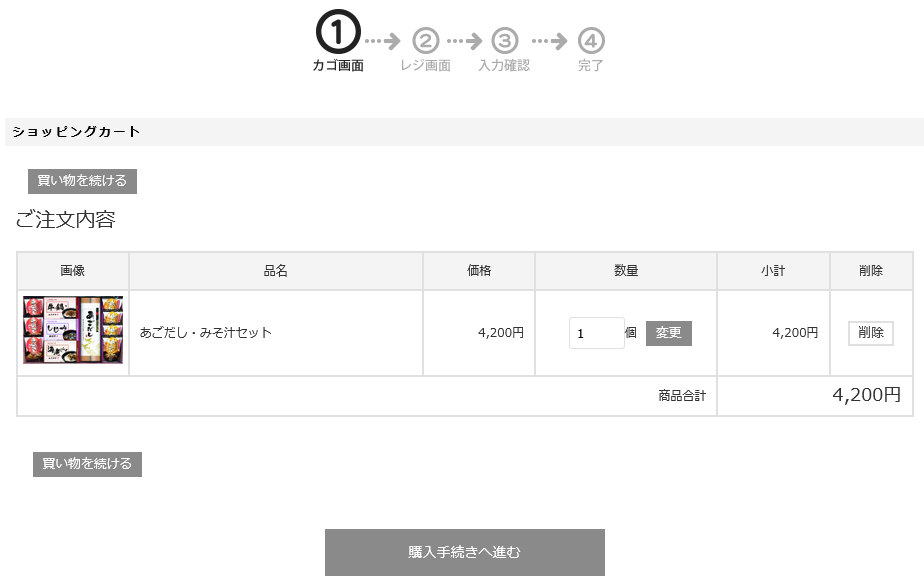Image resolution: width=924 pixels, height=582 pixels.
Task: Select the カゴ画面 step label
Action: click(x=338, y=65)
